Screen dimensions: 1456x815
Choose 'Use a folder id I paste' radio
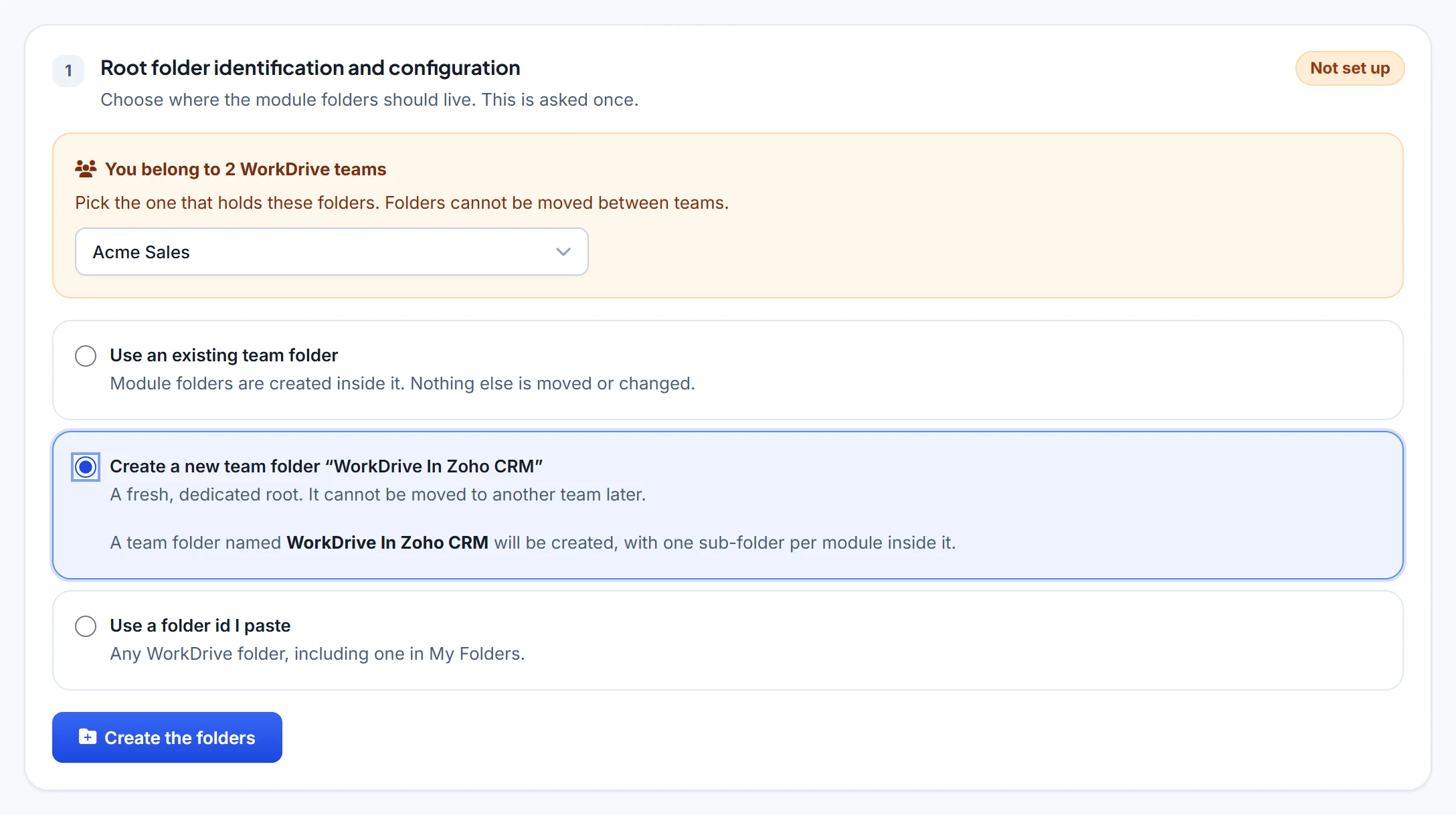(x=86, y=626)
